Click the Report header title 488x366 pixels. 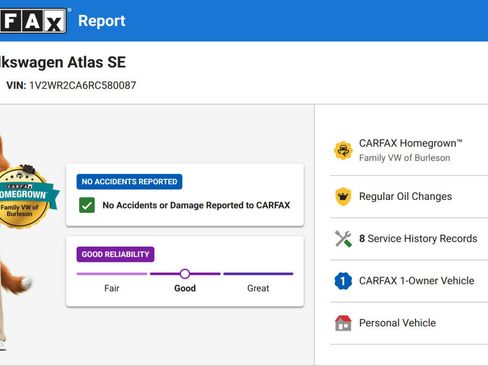pos(102,21)
